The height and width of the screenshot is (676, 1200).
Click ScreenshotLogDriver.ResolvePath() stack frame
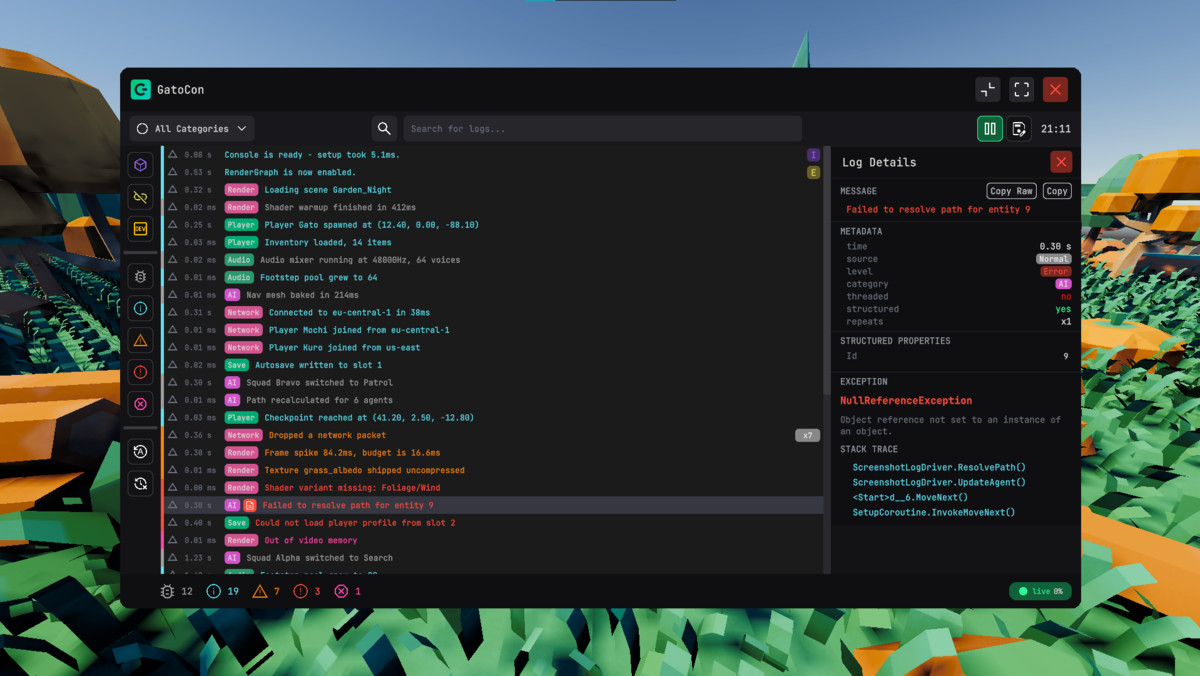click(x=939, y=467)
